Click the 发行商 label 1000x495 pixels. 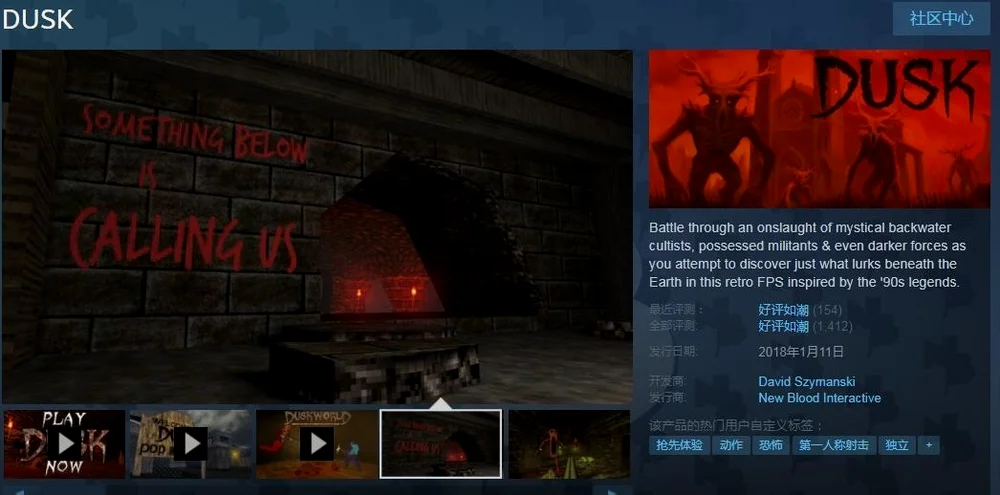(665, 398)
